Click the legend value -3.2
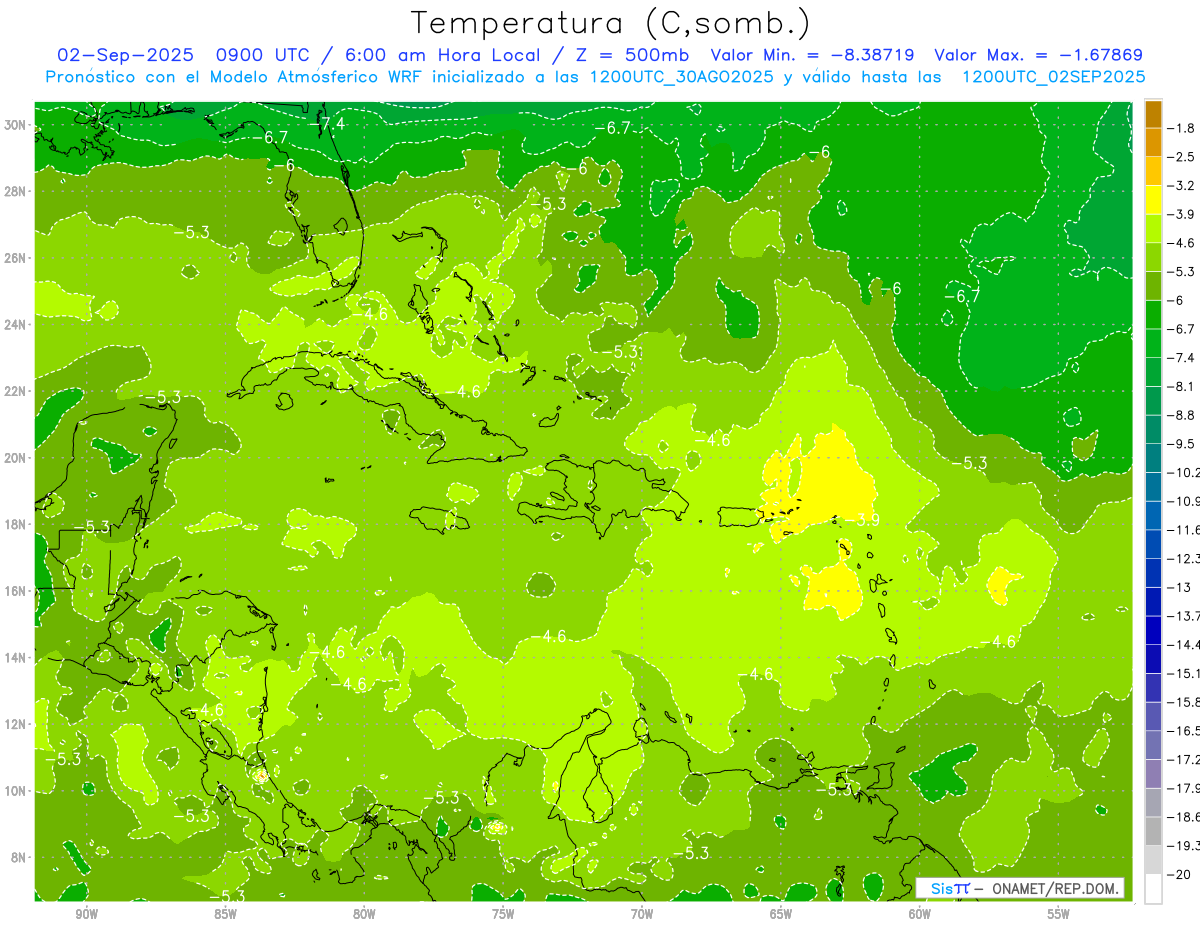Viewport: 1200px width, 927px height. coord(1181,186)
